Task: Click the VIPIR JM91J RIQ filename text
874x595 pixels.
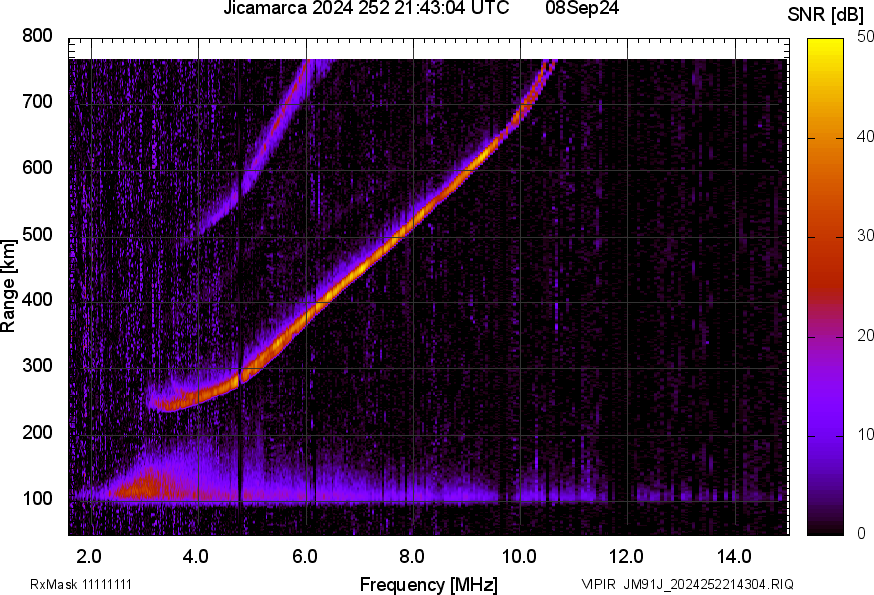Action: 688,584
